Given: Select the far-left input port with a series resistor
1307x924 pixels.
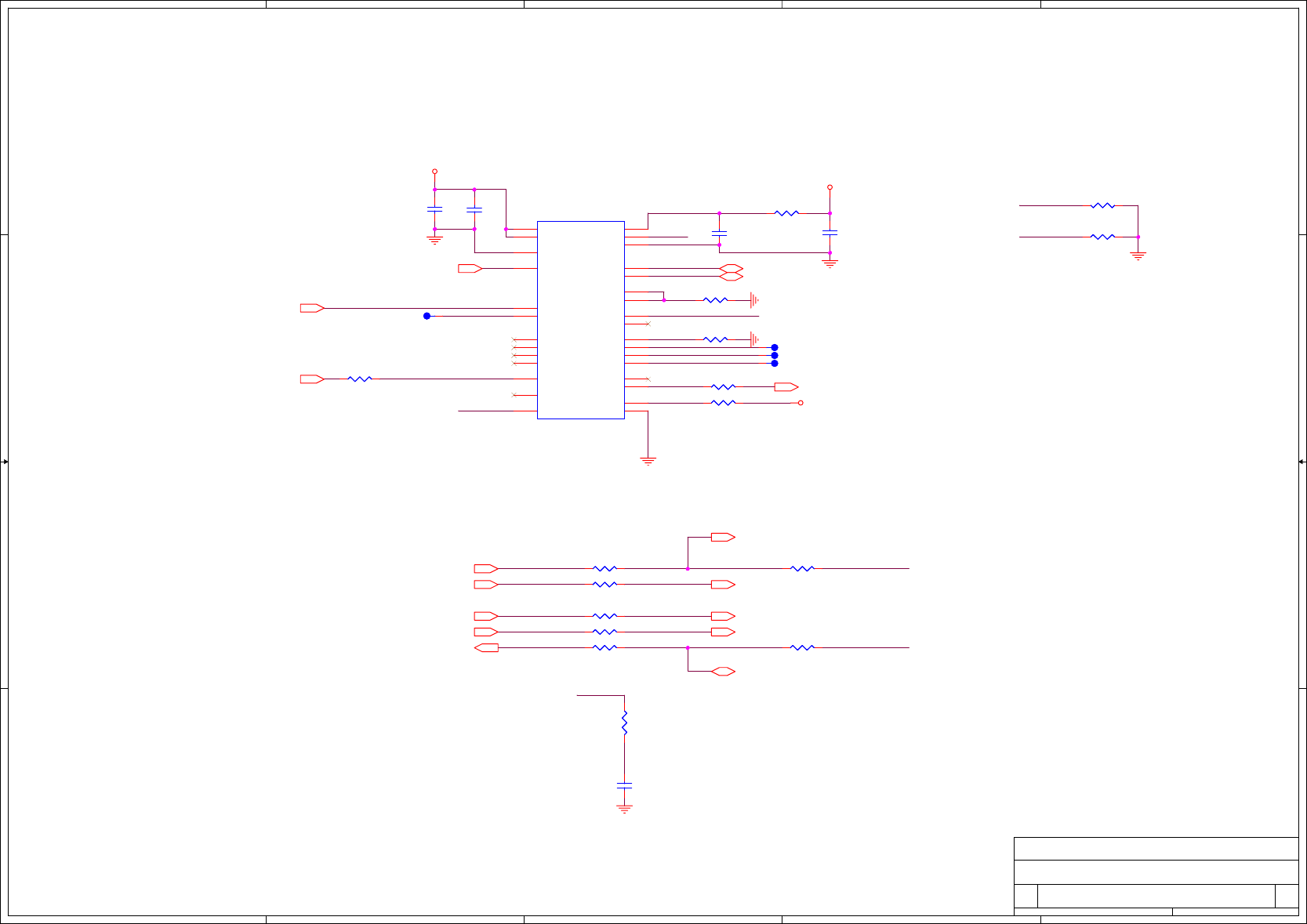Looking at the screenshot, I should point(312,379).
